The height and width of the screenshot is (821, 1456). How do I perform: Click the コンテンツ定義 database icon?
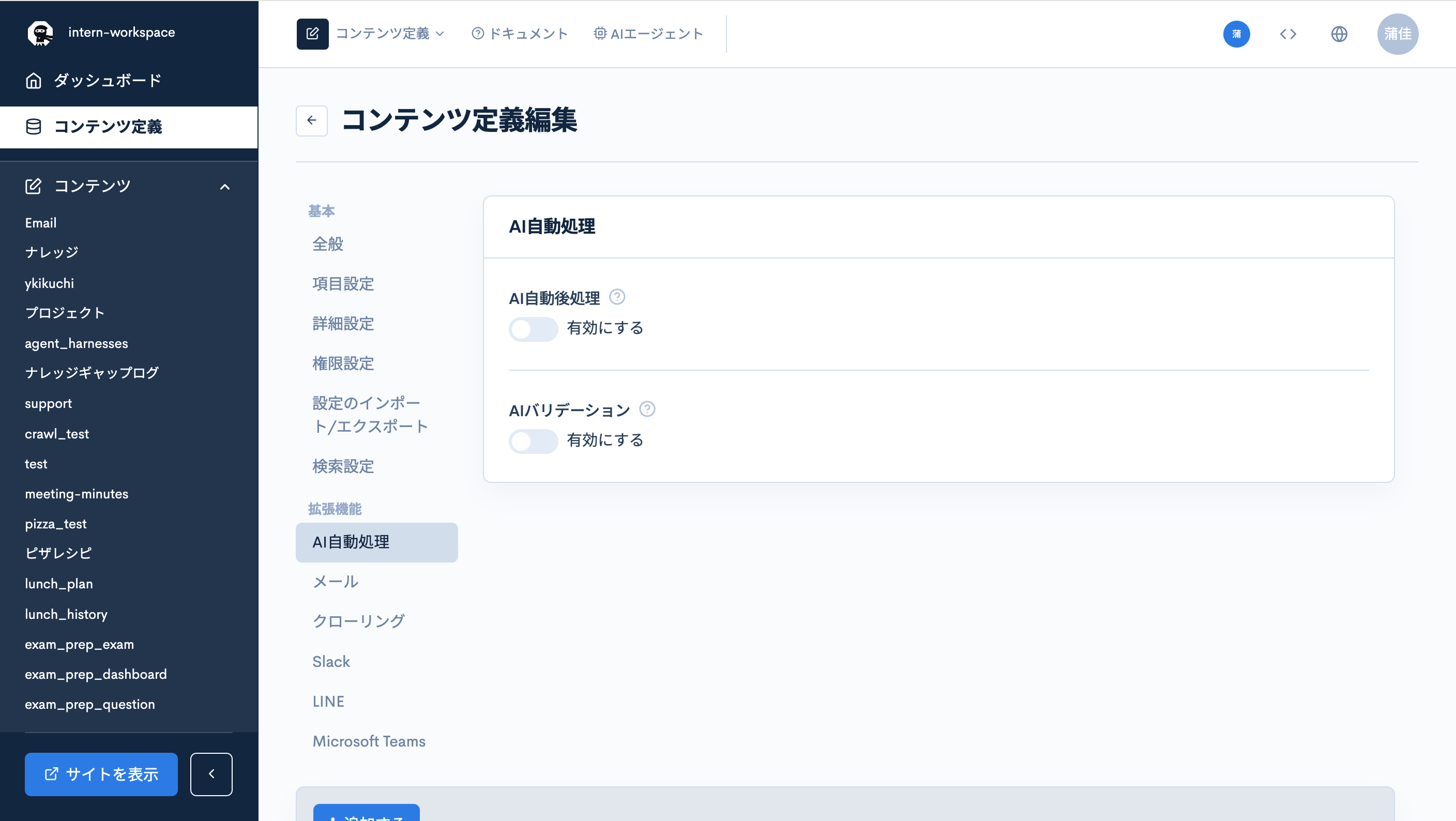point(34,127)
